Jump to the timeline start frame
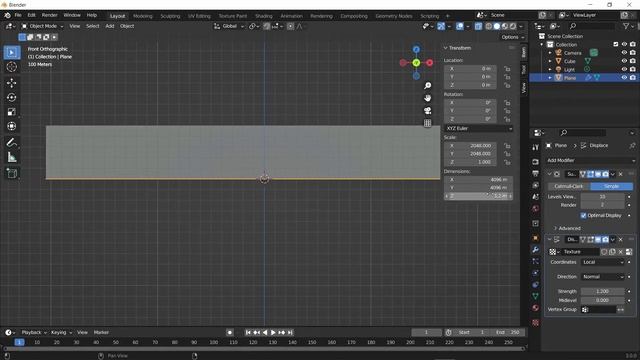 coord(248,333)
